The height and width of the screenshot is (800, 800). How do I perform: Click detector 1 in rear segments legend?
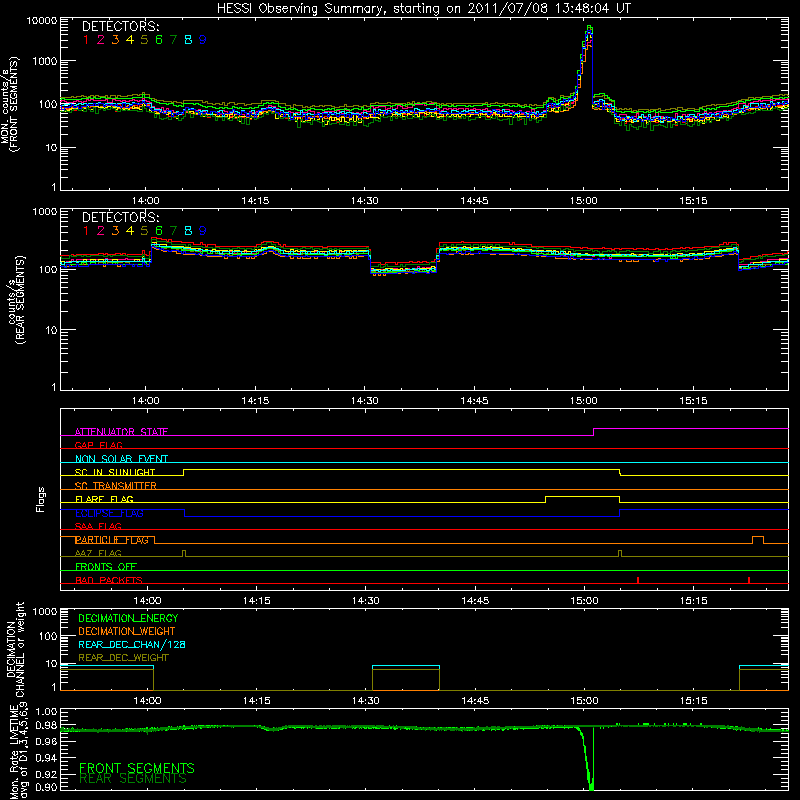[86, 231]
